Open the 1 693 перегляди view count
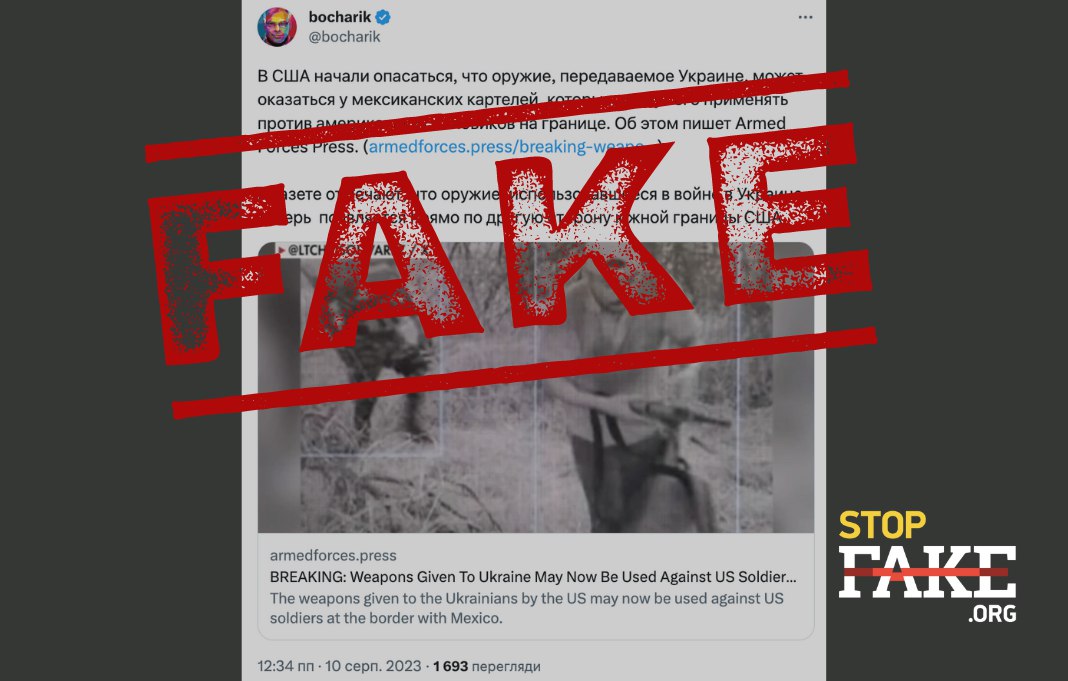The height and width of the screenshot is (681, 1068). pos(486,666)
